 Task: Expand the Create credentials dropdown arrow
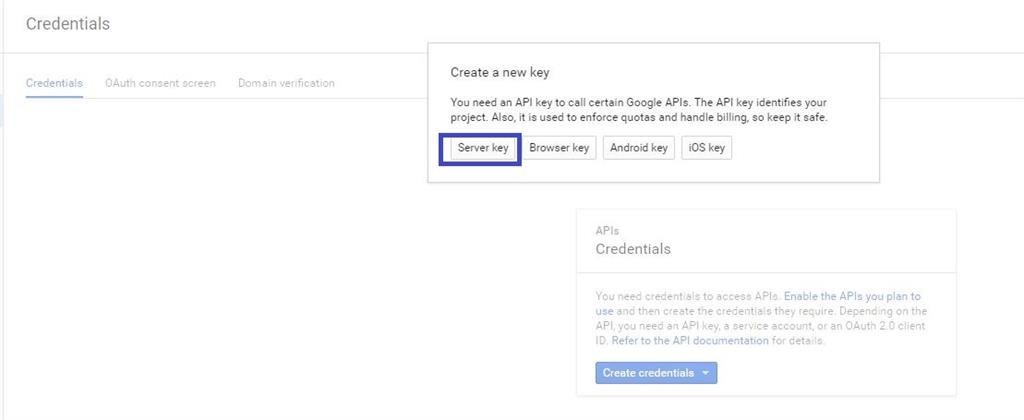click(705, 373)
